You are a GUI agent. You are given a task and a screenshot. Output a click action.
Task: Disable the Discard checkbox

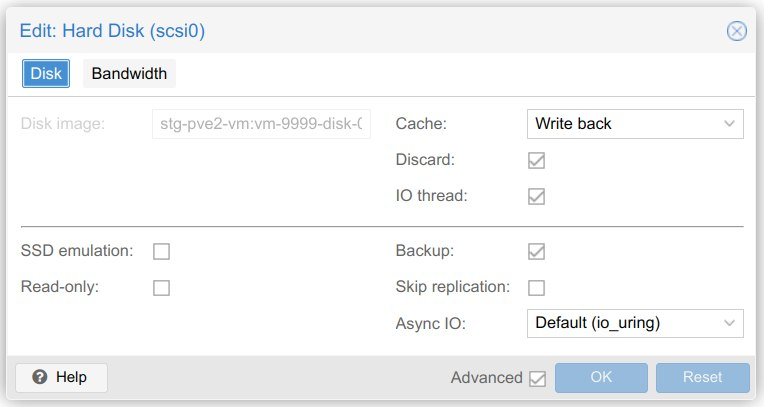(537, 160)
